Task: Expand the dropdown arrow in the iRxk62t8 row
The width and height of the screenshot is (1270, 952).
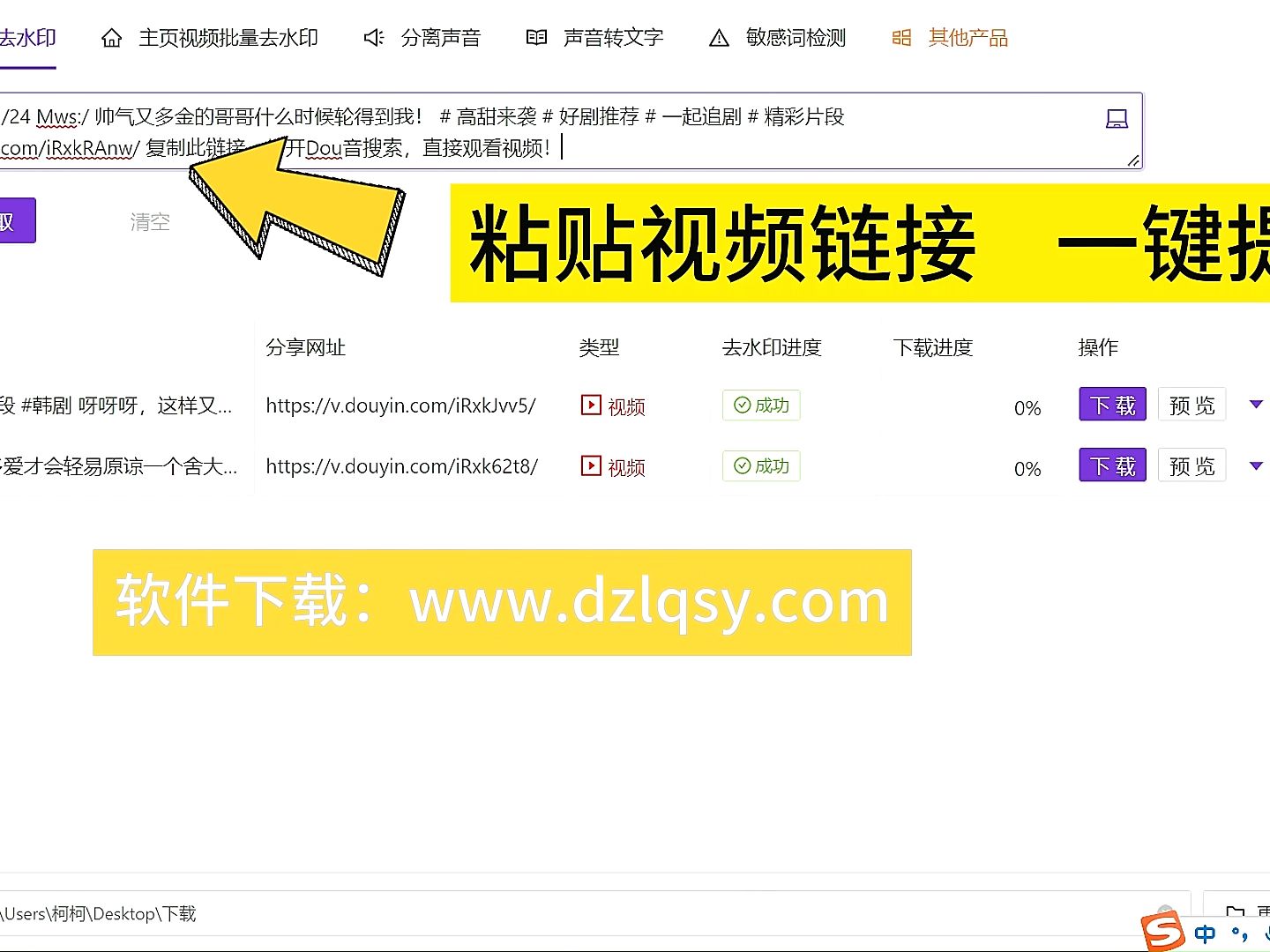Action: [1257, 465]
